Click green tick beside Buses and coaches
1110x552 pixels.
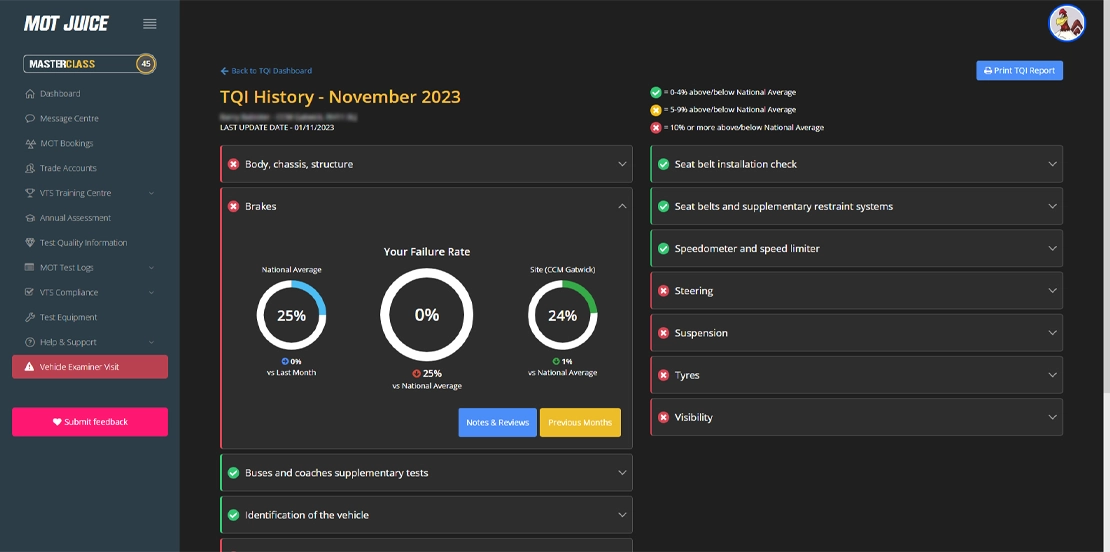pos(233,473)
